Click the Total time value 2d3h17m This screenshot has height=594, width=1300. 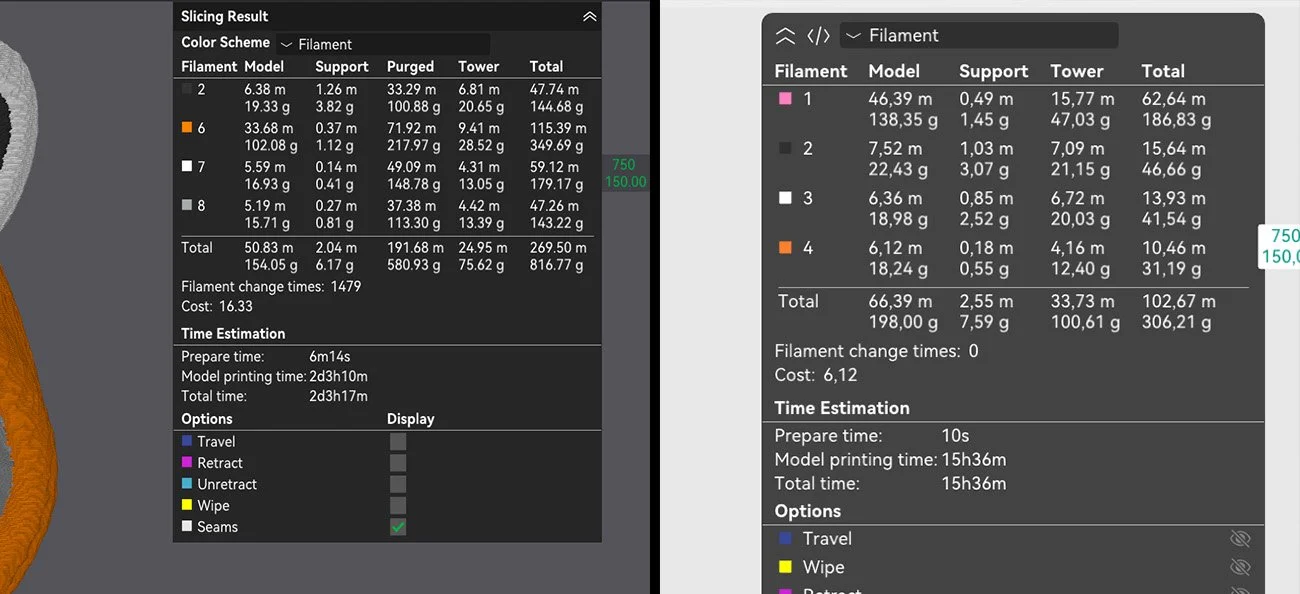pos(339,397)
